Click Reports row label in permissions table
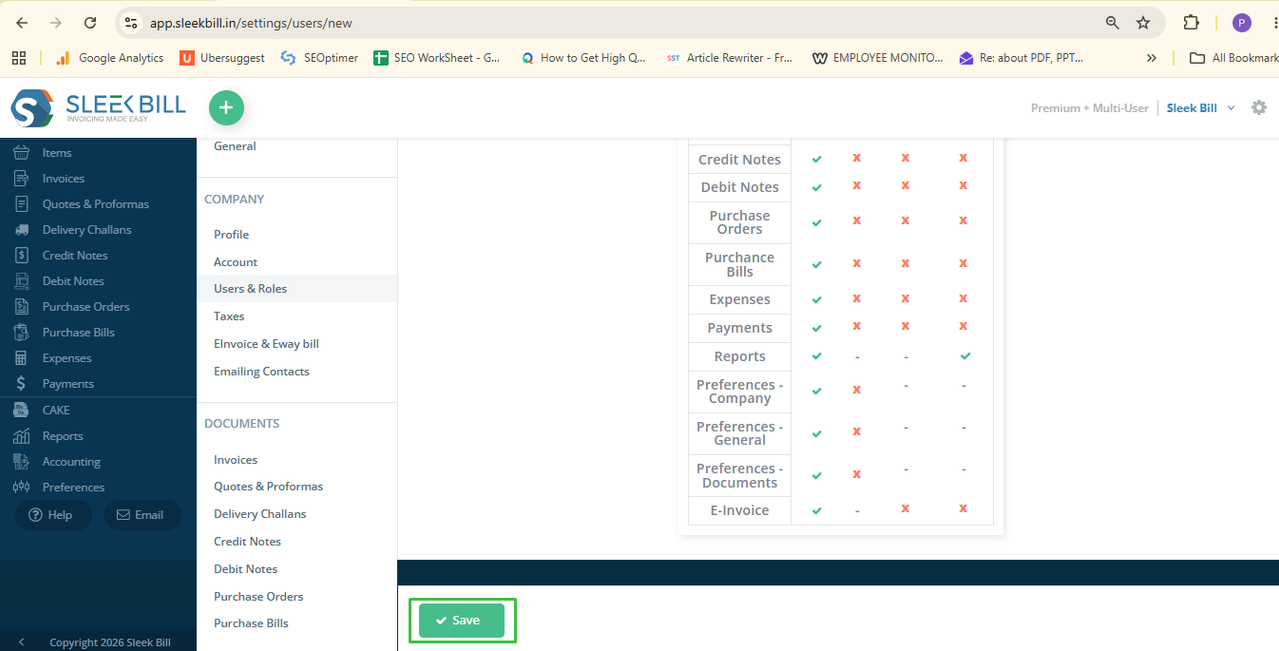This screenshot has height=651, width=1279. (740, 356)
